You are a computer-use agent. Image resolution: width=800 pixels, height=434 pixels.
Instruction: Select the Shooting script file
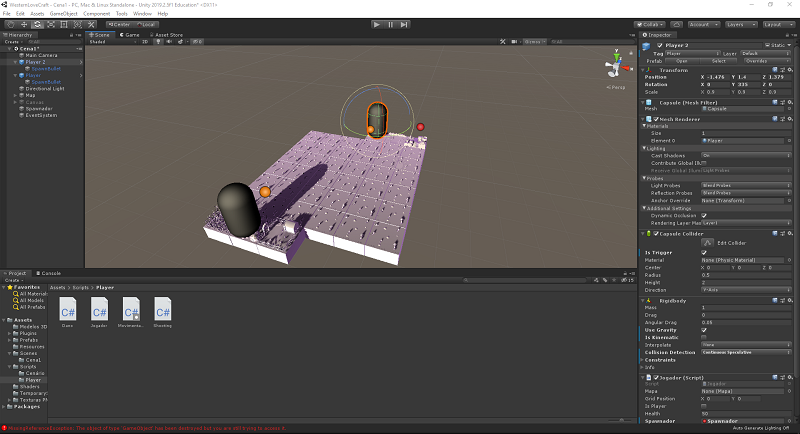tap(162, 311)
